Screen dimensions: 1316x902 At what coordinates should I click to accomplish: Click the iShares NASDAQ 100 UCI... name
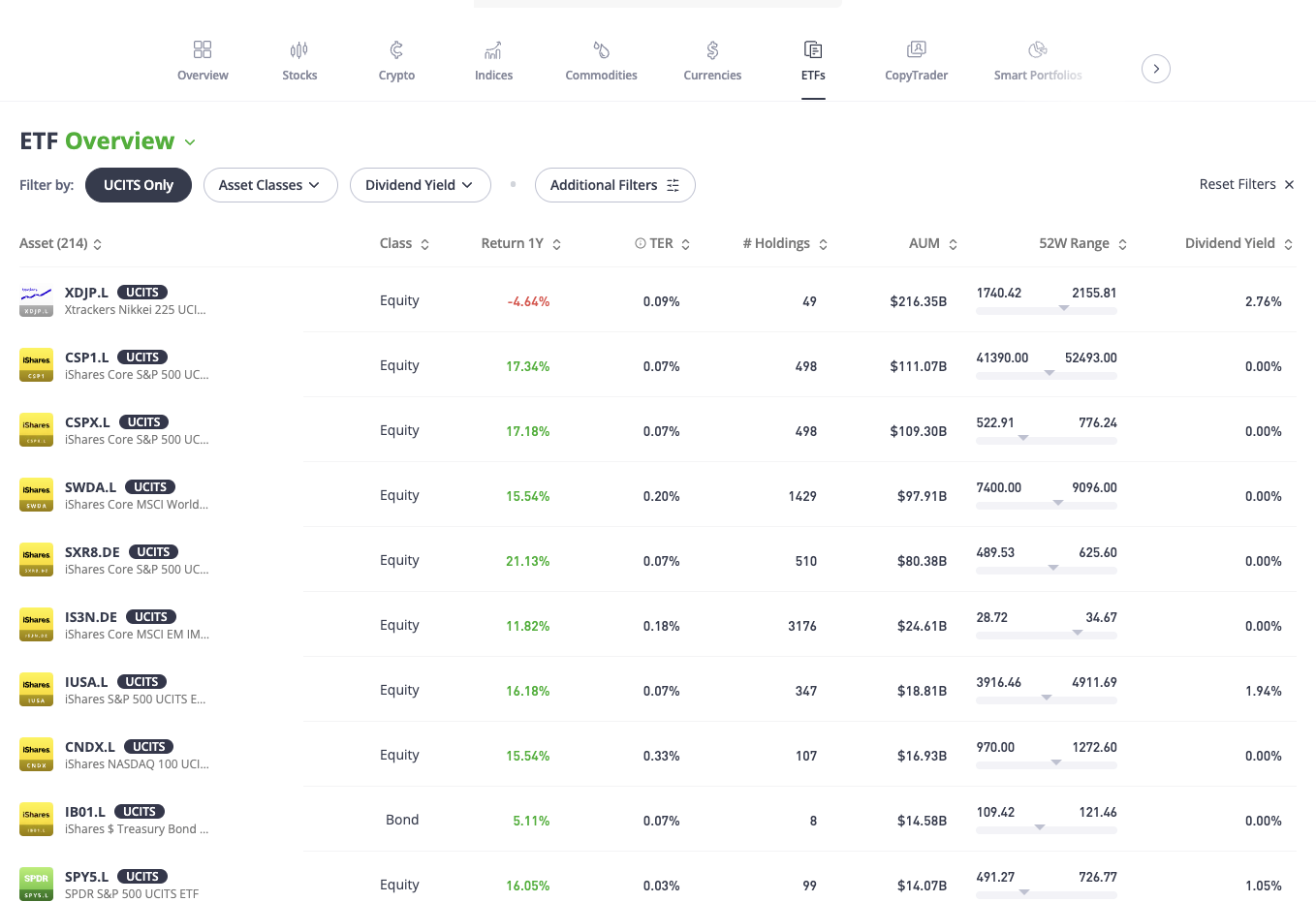(x=137, y=763)
